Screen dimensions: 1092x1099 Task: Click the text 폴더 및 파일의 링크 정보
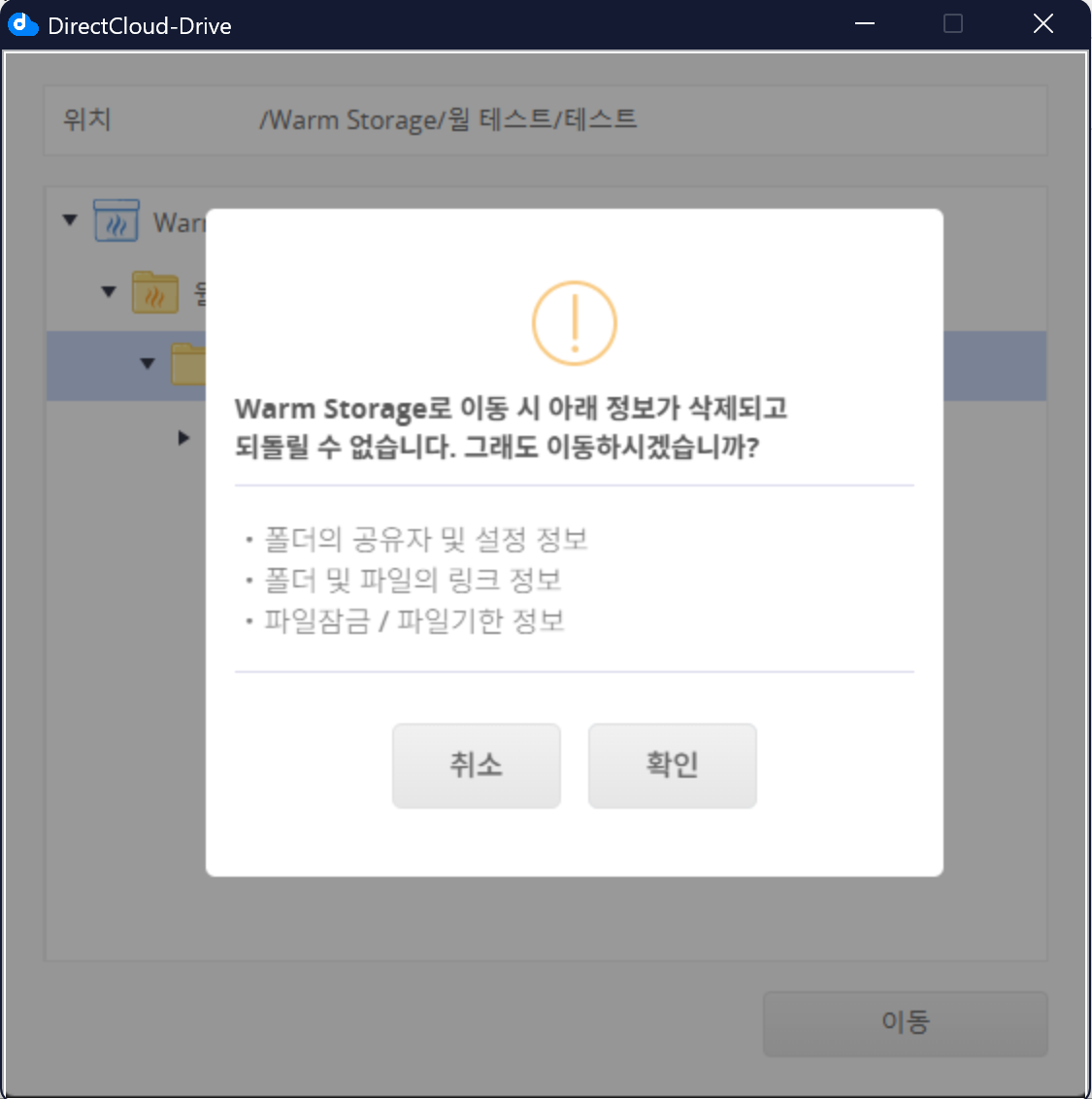[413, 580]
